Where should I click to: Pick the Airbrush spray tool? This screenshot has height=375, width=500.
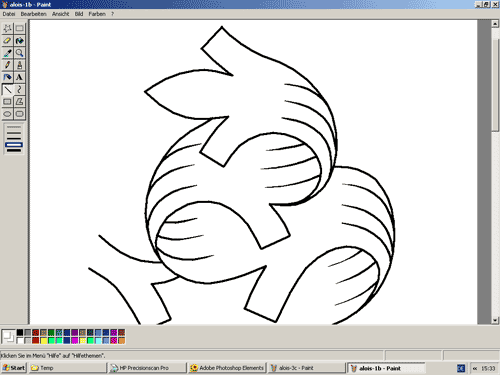(7, 77)
